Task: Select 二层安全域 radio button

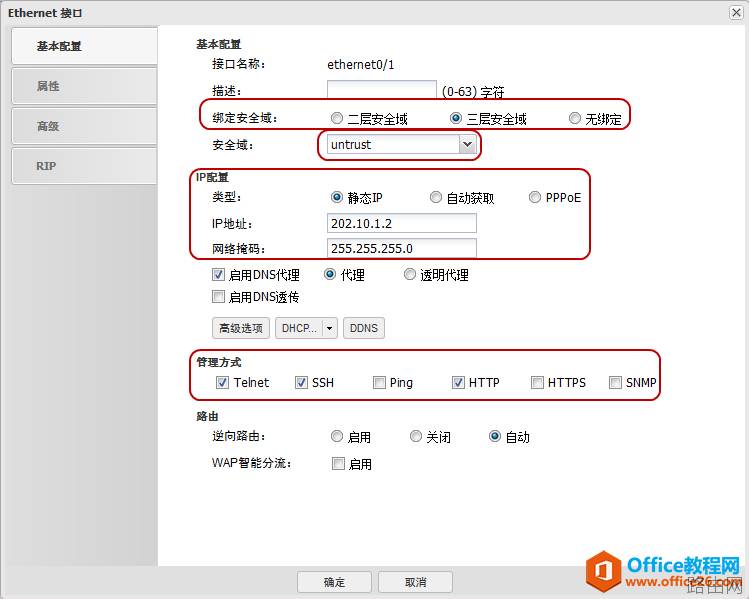Action: click(x=337, y=118)
